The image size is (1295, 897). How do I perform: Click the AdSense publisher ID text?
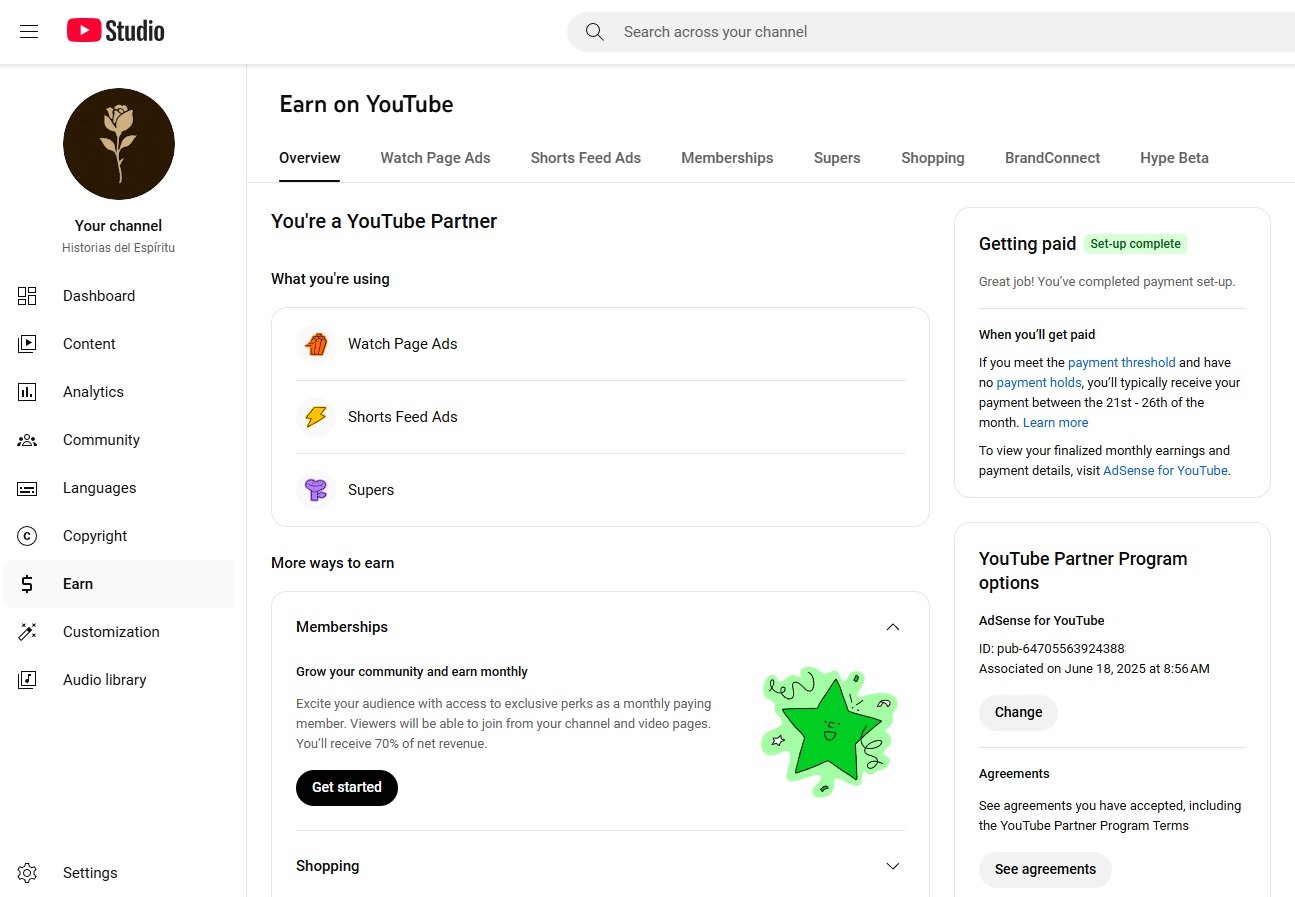coord(1052,649)
